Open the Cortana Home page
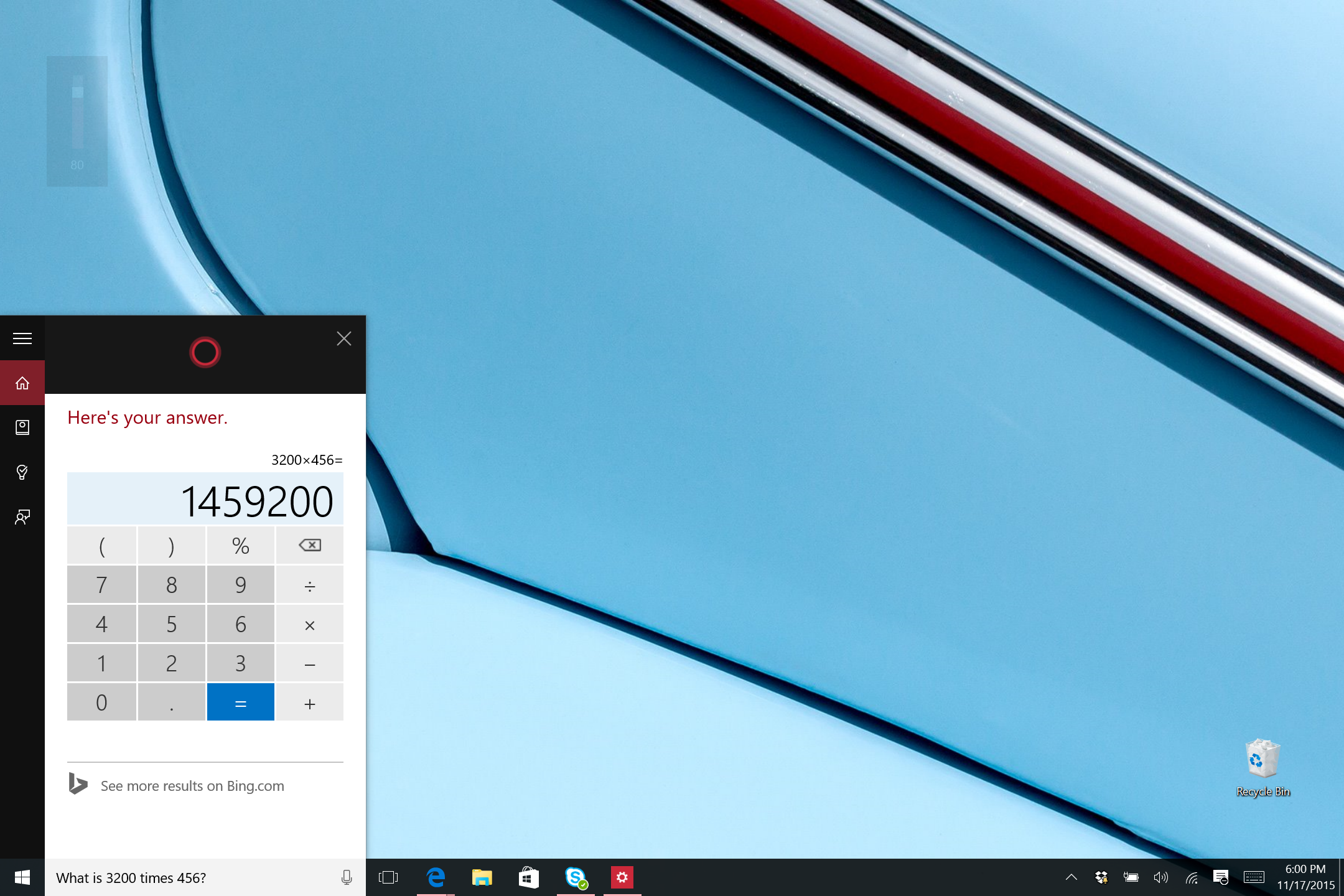Screen dimensions: 1344x896 pyautogui.click(x=22, y=383)
